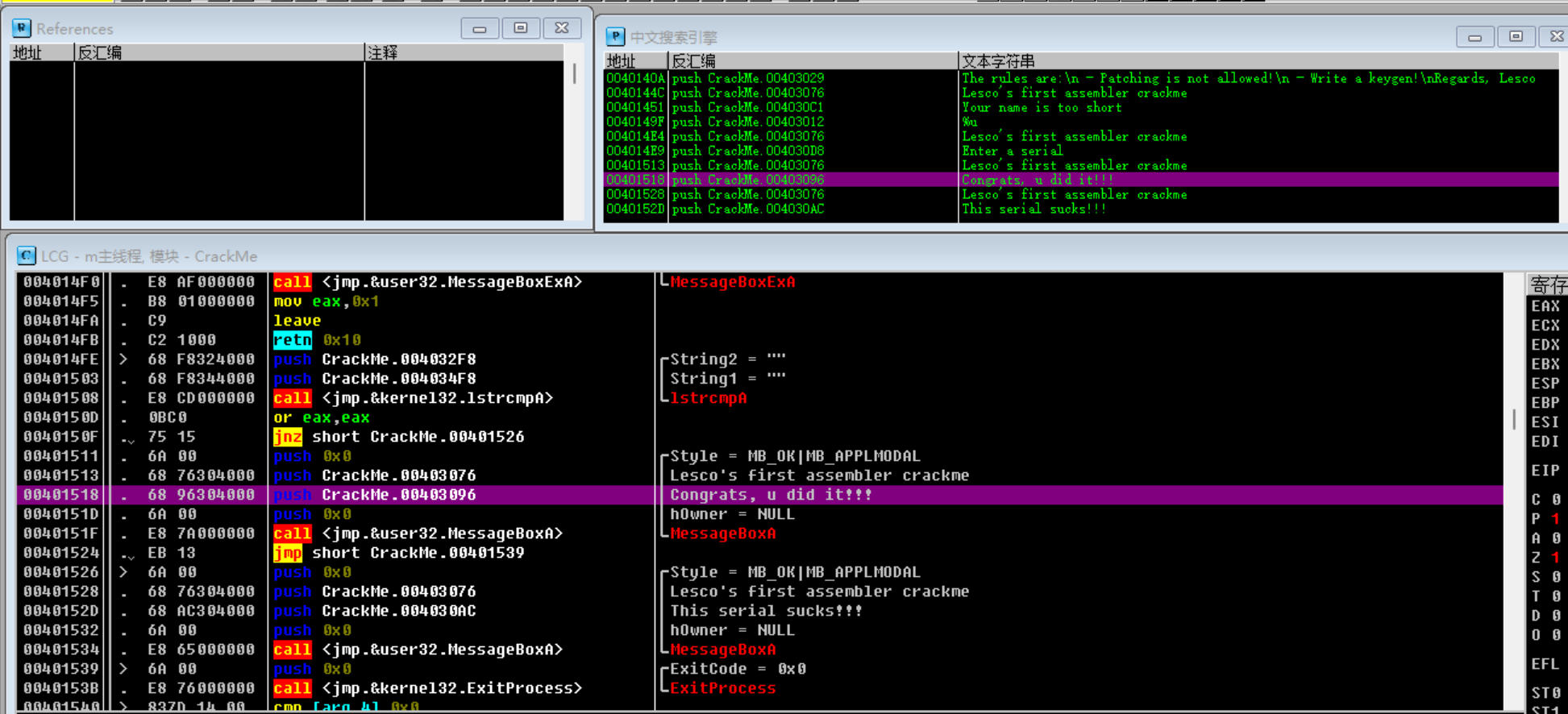Image resolution: width=1568 pixels, height=714 pixels.
Task: Select search result row 0040140A rules string
Action: (1080, 78)
